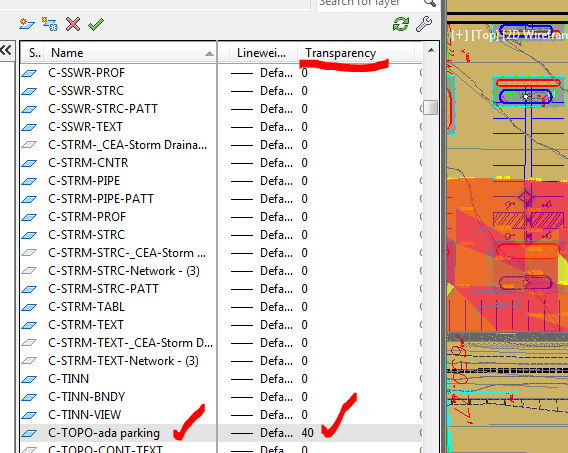Click status icon of C-STRM-STRC layer
Image resolution: width=568 pixels, height=453 pixels.
tap(29, 235)
